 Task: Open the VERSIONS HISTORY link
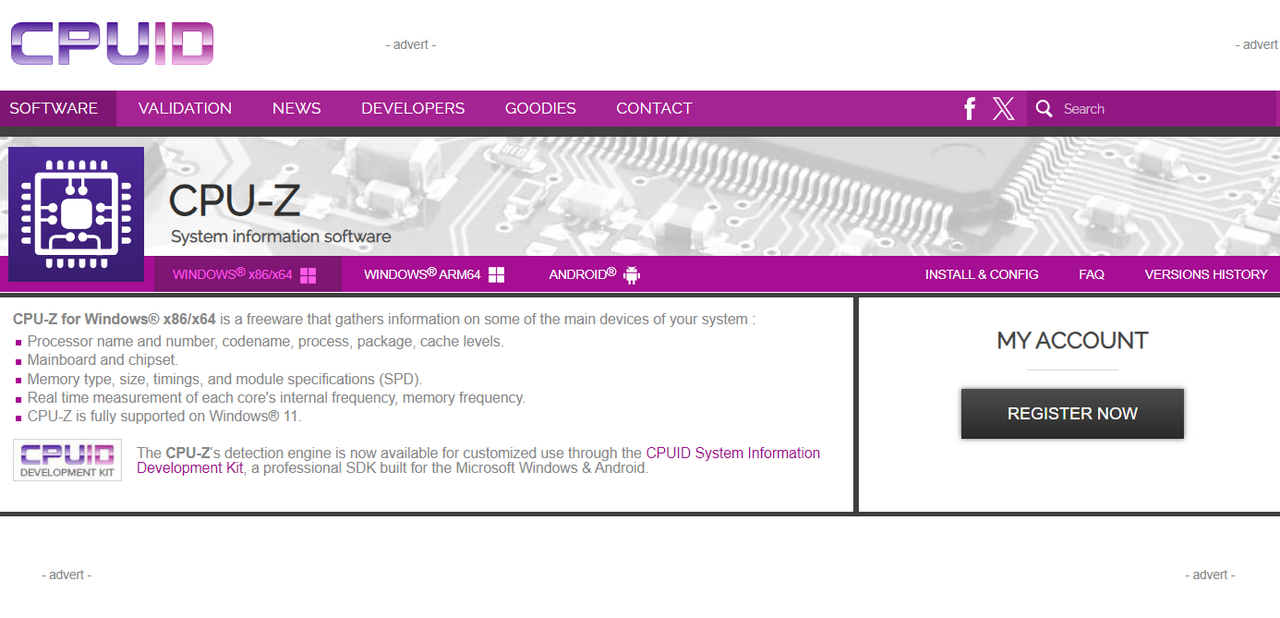pyautogui.click(x=1205, y=274)
